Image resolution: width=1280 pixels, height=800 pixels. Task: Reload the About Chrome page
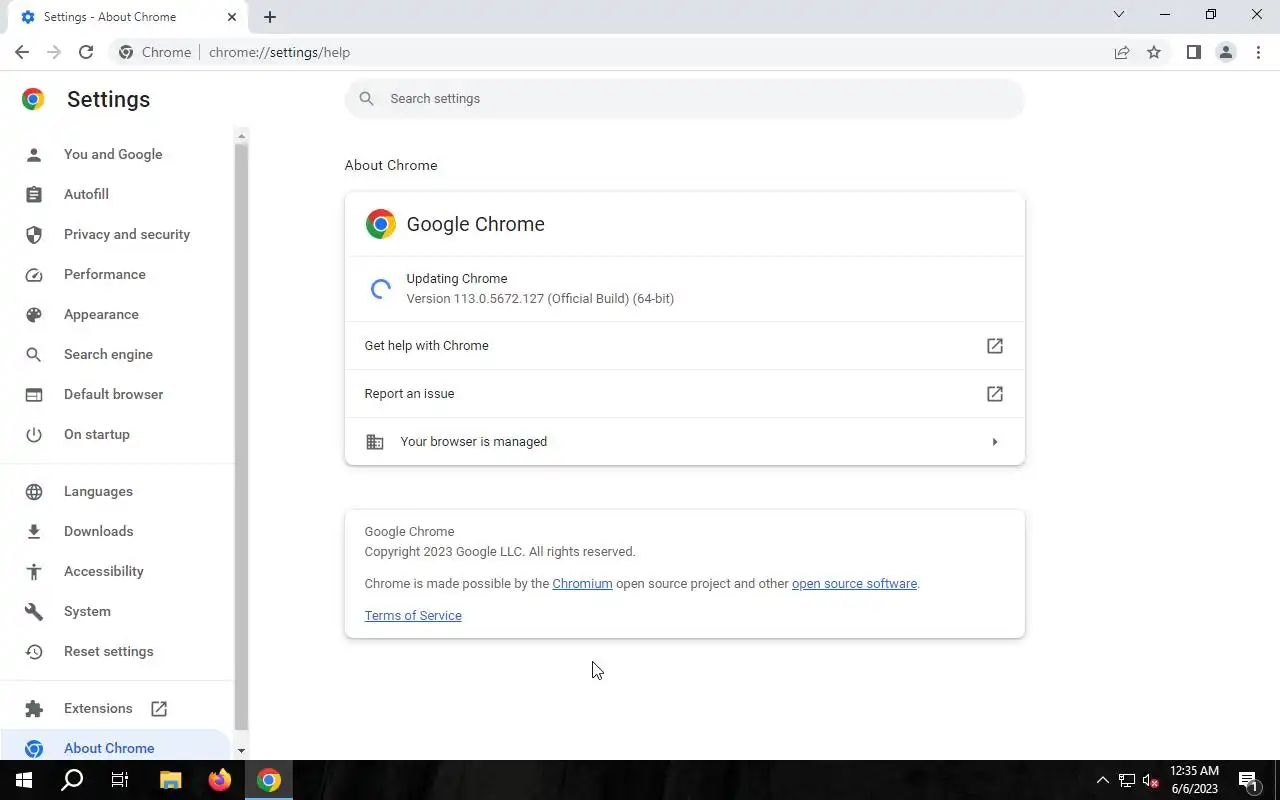pos(86,52)
